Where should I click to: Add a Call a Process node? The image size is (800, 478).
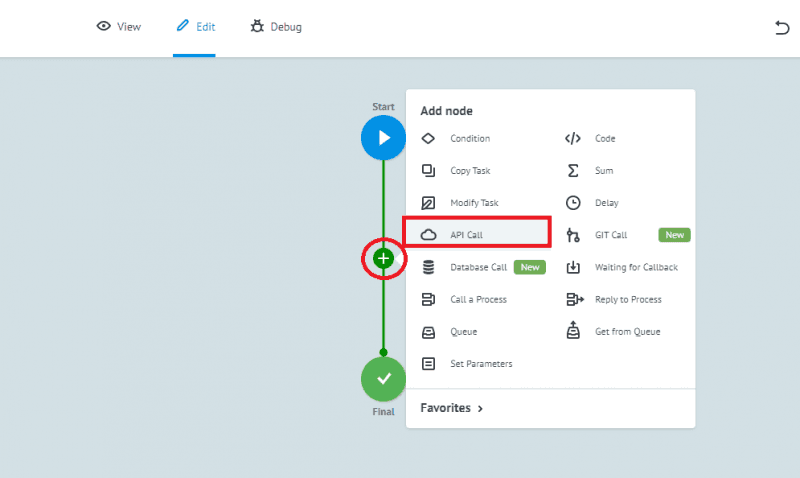click(x=479, y=299)
